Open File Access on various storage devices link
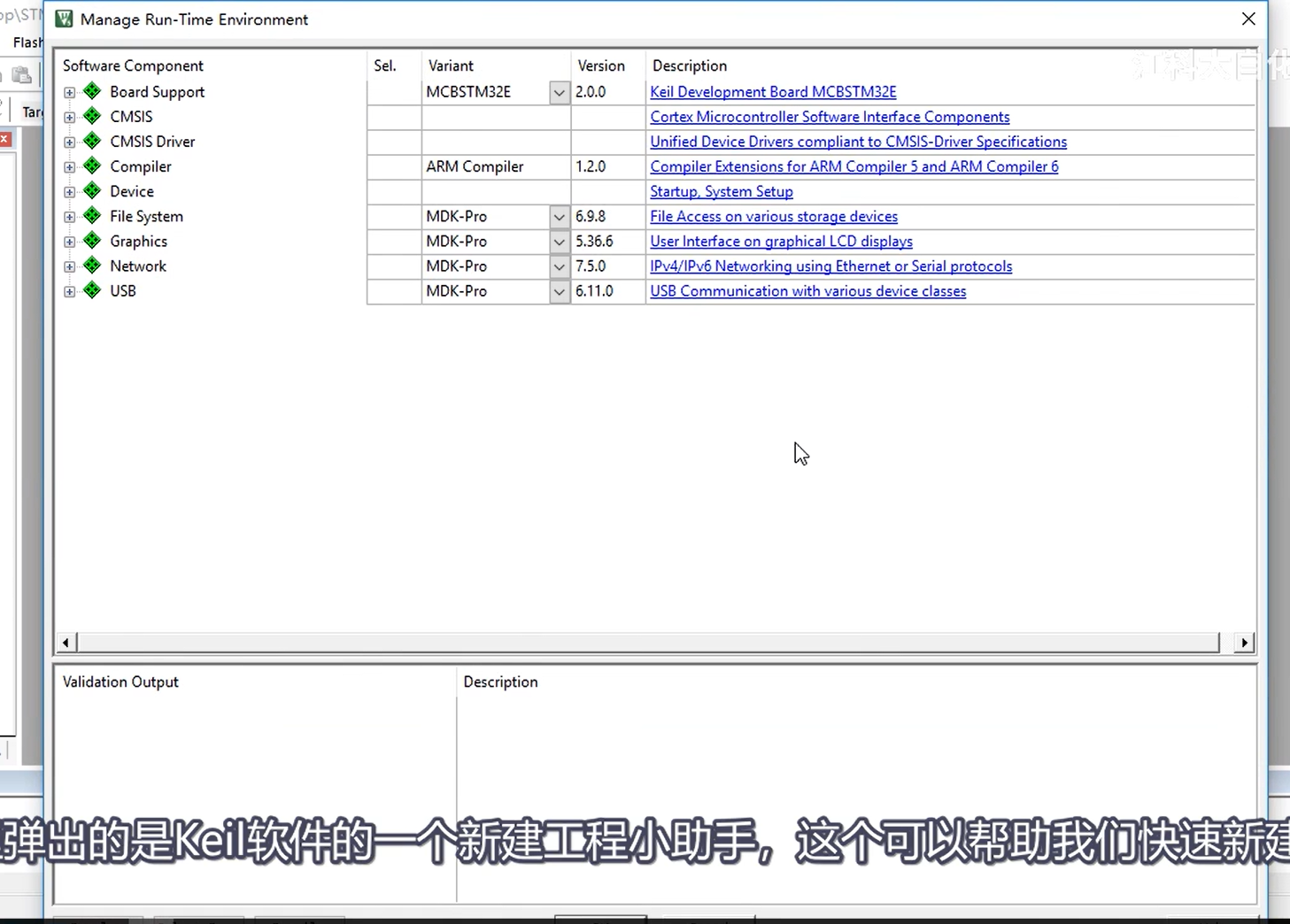Image resolution: width=1290 pixels, height=924 pixels. [773, 217]
